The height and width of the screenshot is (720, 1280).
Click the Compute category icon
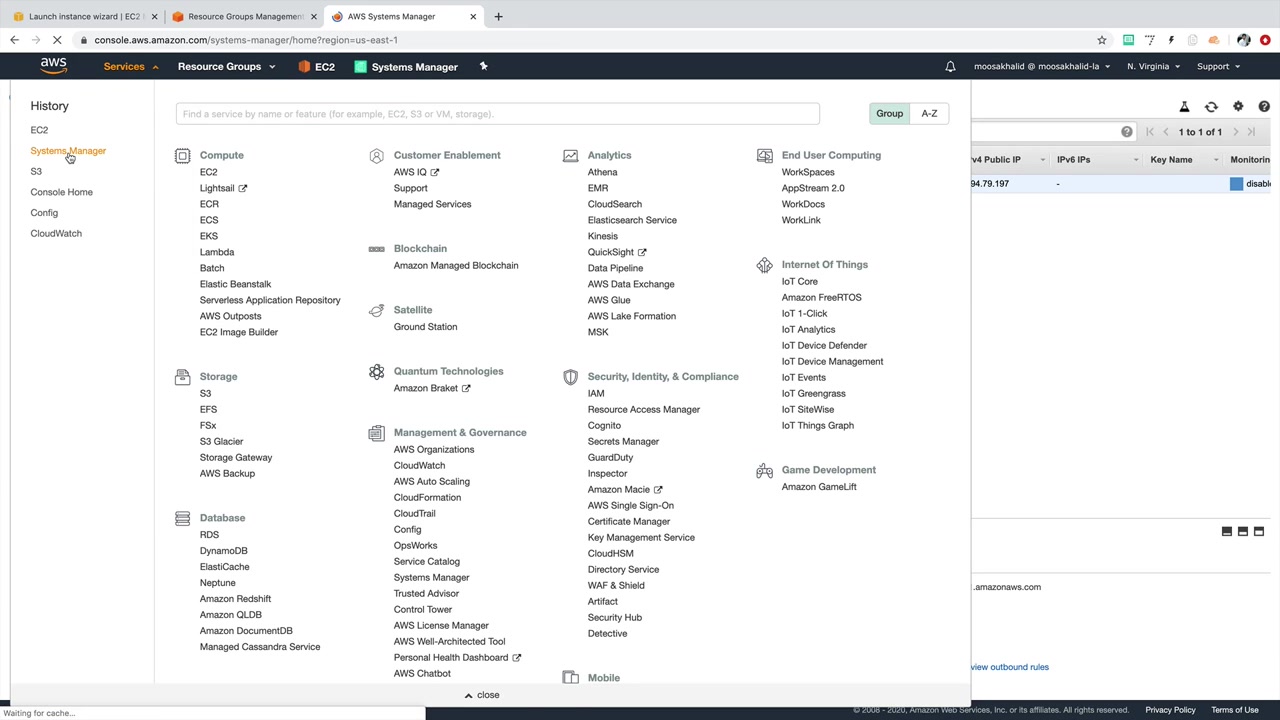(x=182, y=156)
